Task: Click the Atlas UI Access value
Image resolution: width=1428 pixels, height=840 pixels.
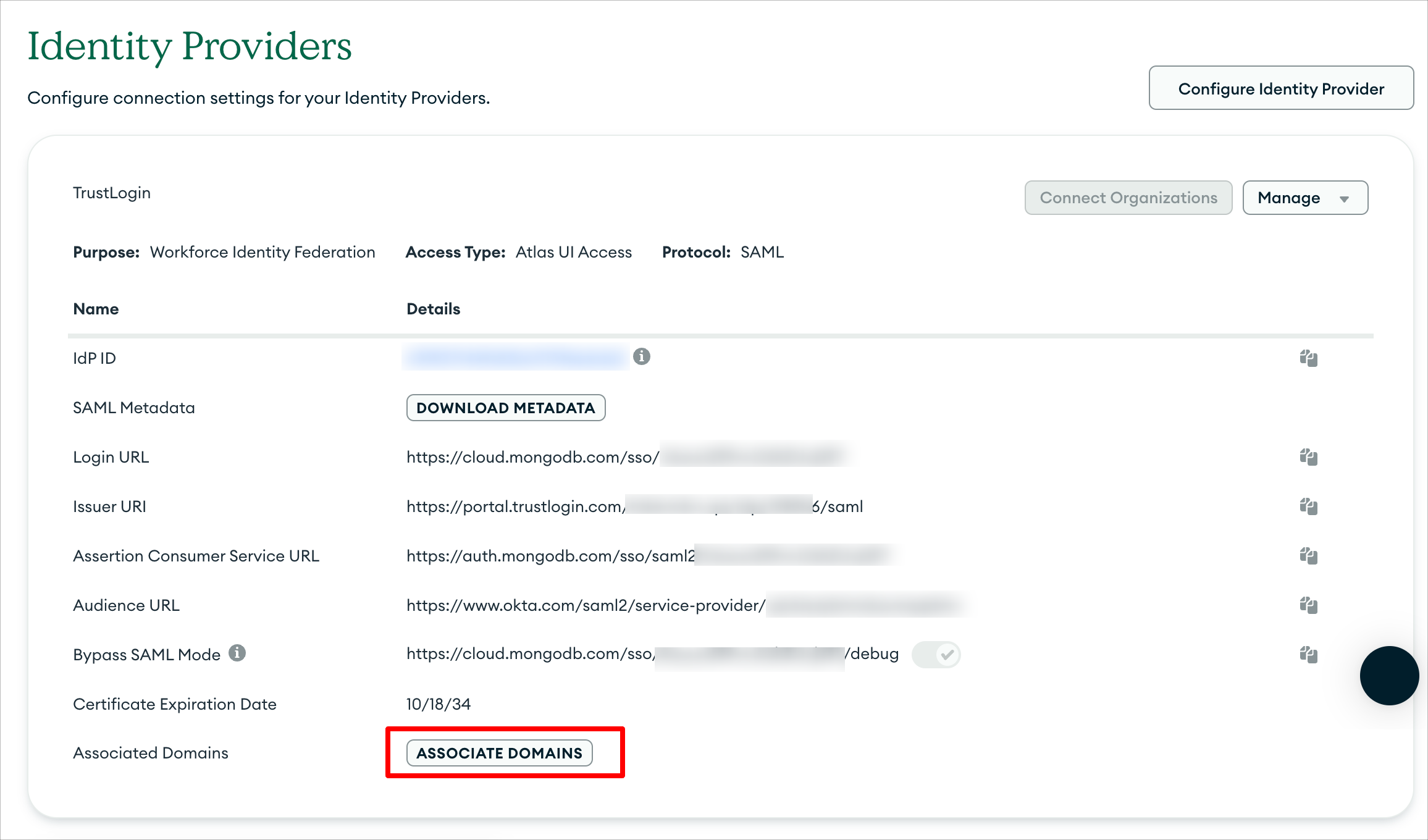Action: click(574, 252)
